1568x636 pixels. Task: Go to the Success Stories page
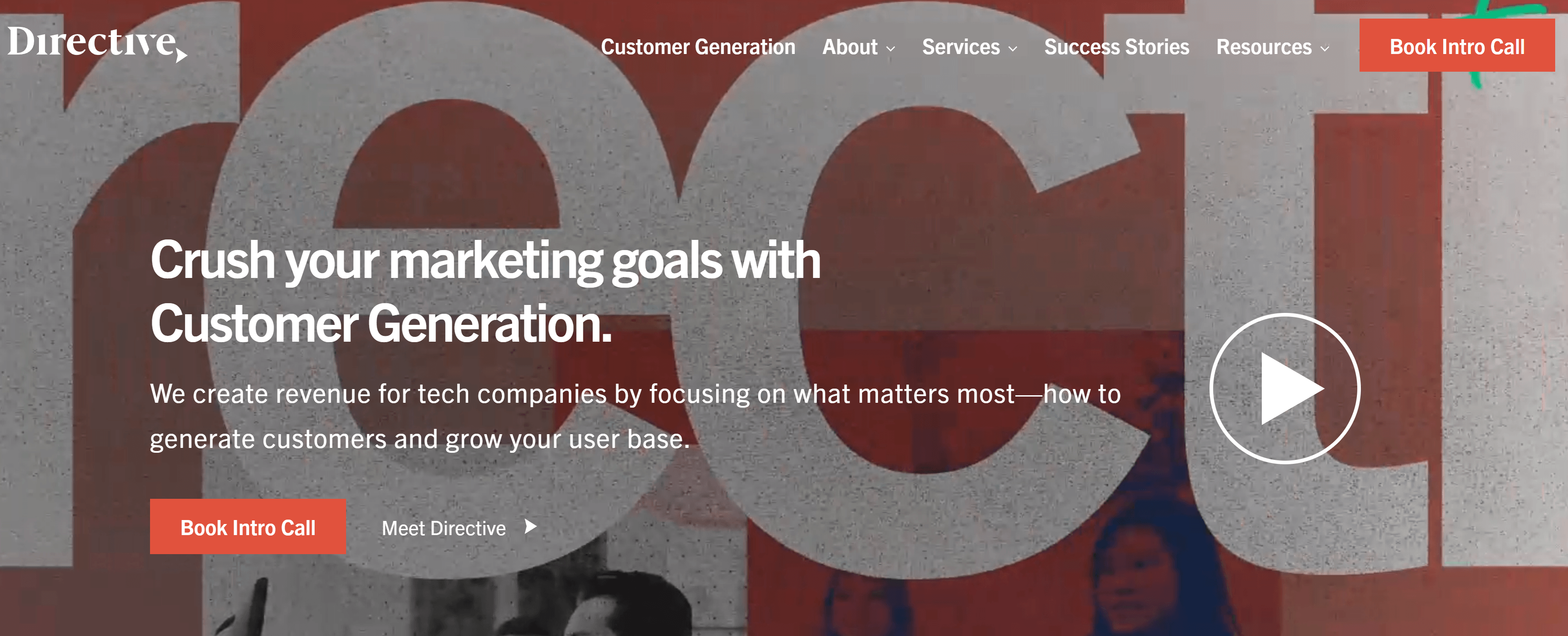(x=1116, y=47)
